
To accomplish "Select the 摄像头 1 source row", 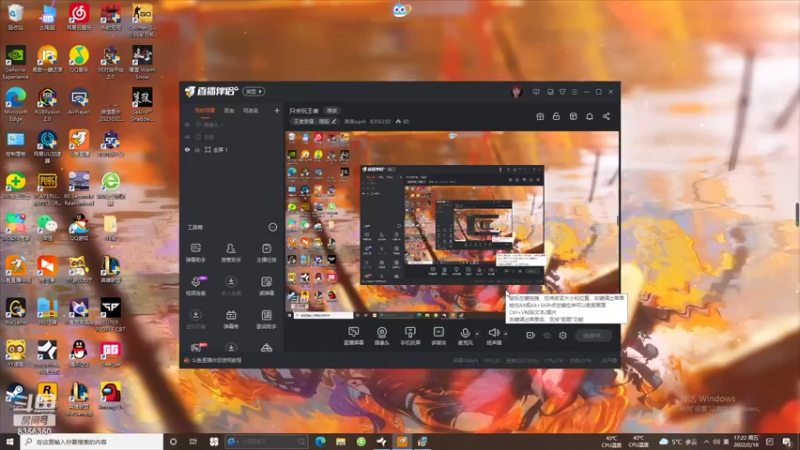I will (232, 124).
